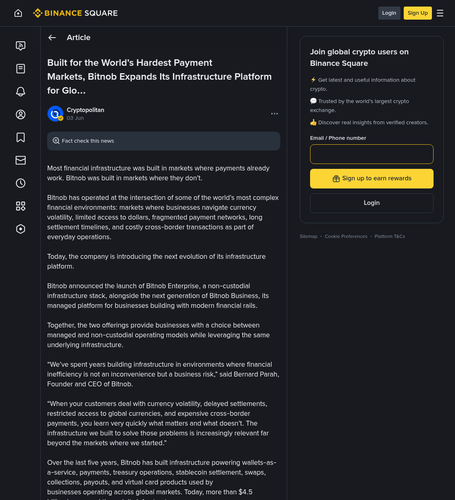
Task: Go back using the Article arrow
Action: click(52, 38)
